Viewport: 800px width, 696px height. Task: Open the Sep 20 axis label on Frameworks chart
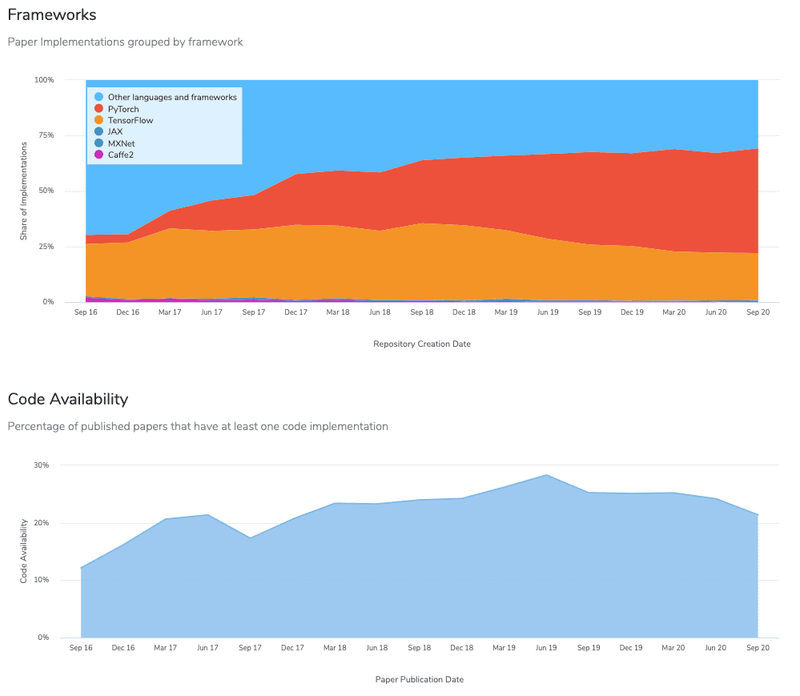[x=756, y=311]
